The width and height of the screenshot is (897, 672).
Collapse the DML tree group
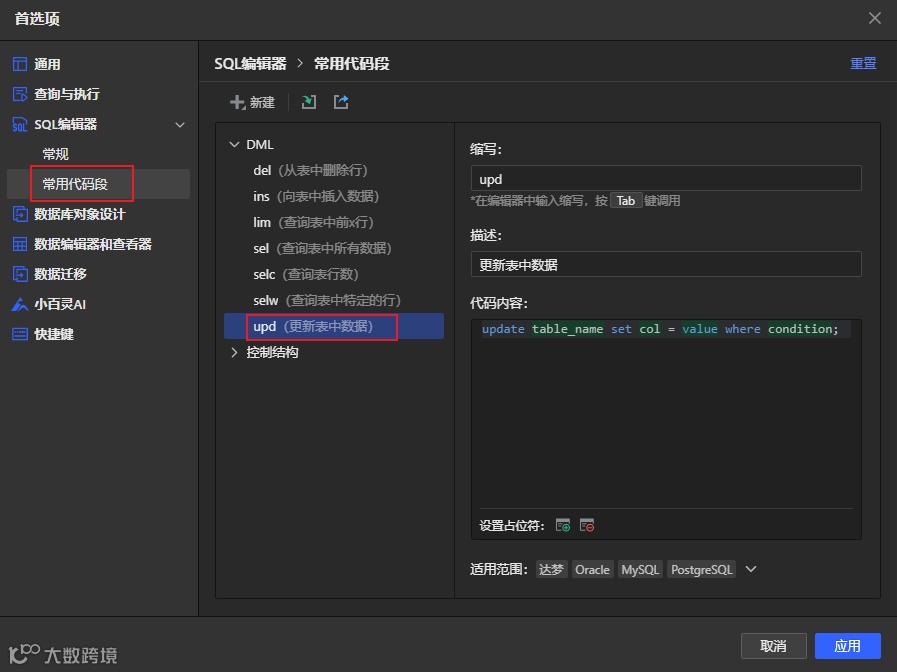coord(234,145)
